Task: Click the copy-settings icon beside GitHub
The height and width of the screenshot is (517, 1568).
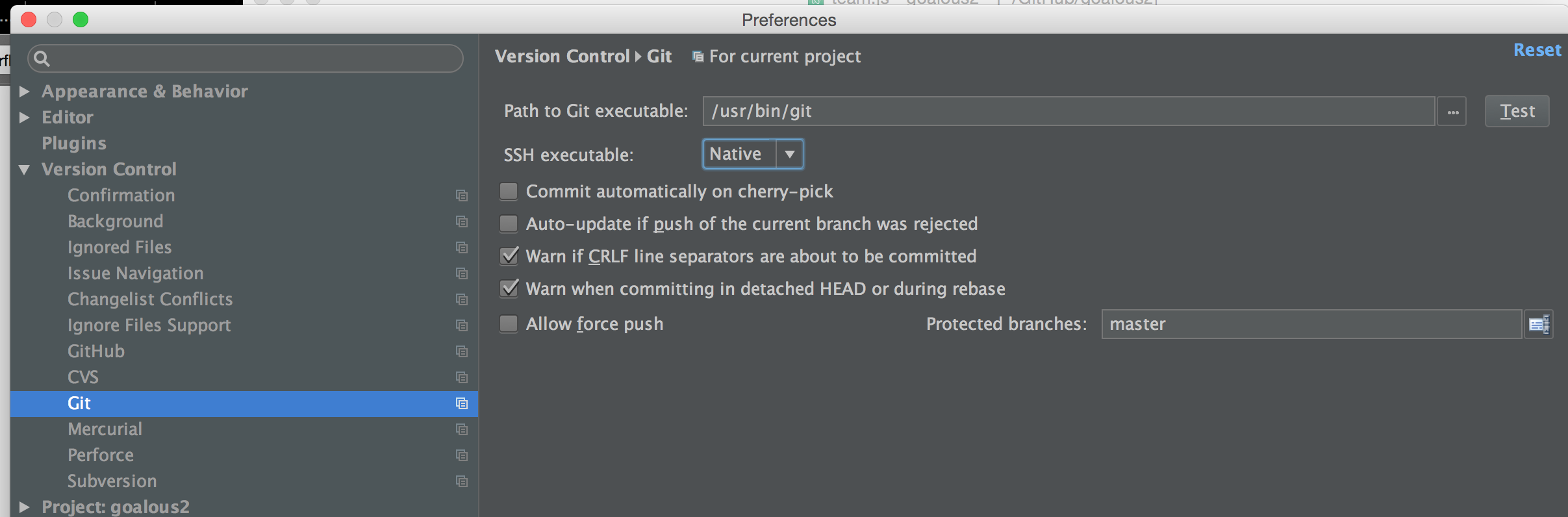Action: [x=462, y=351]
